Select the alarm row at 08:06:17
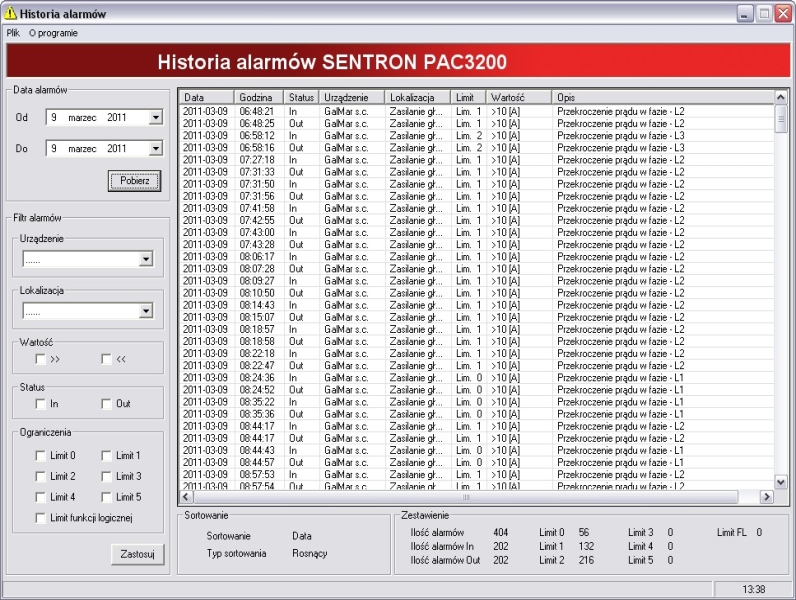This screenshot has height=600, width=796. 477,256
